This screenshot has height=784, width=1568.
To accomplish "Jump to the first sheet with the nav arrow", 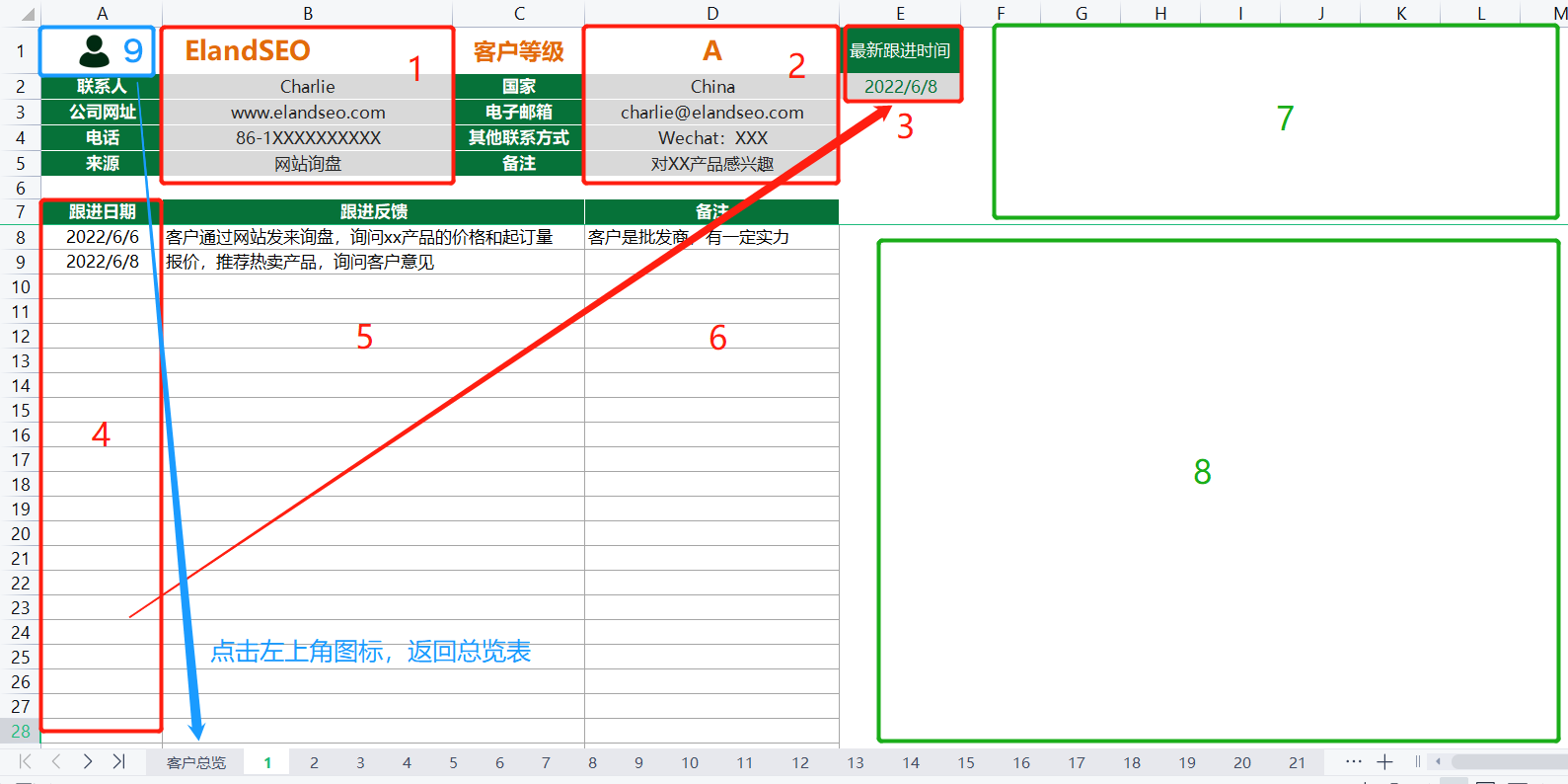I will click(26, 761).
